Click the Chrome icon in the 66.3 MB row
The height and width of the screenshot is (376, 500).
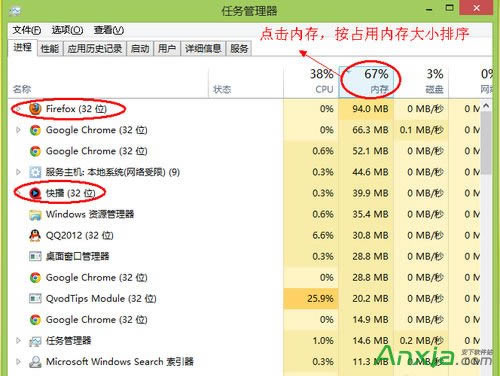[x=35, y=130]
